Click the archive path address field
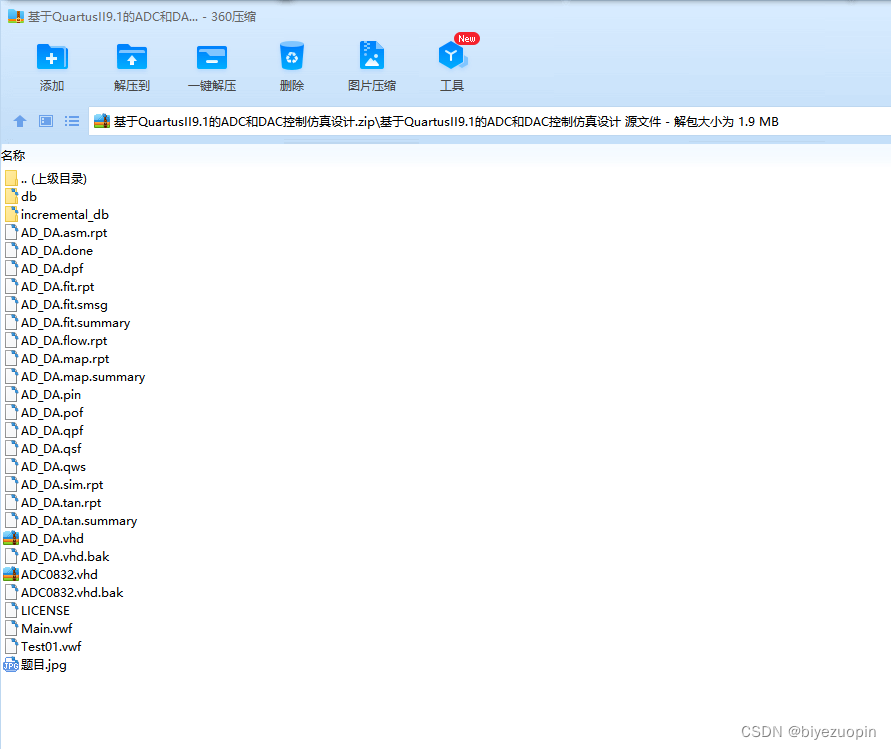This screenshot has height=749, width=891. pyautogui.click(x=489, y=122)
